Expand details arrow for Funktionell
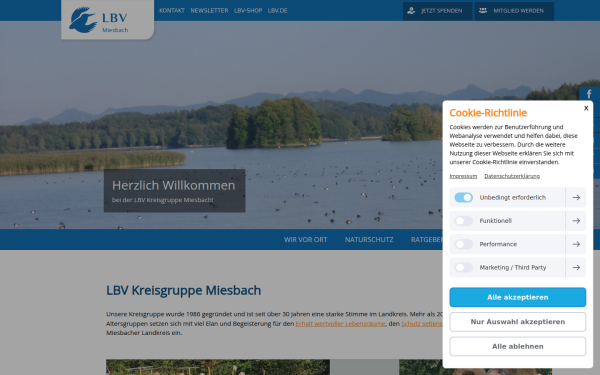 click(576, 221)
